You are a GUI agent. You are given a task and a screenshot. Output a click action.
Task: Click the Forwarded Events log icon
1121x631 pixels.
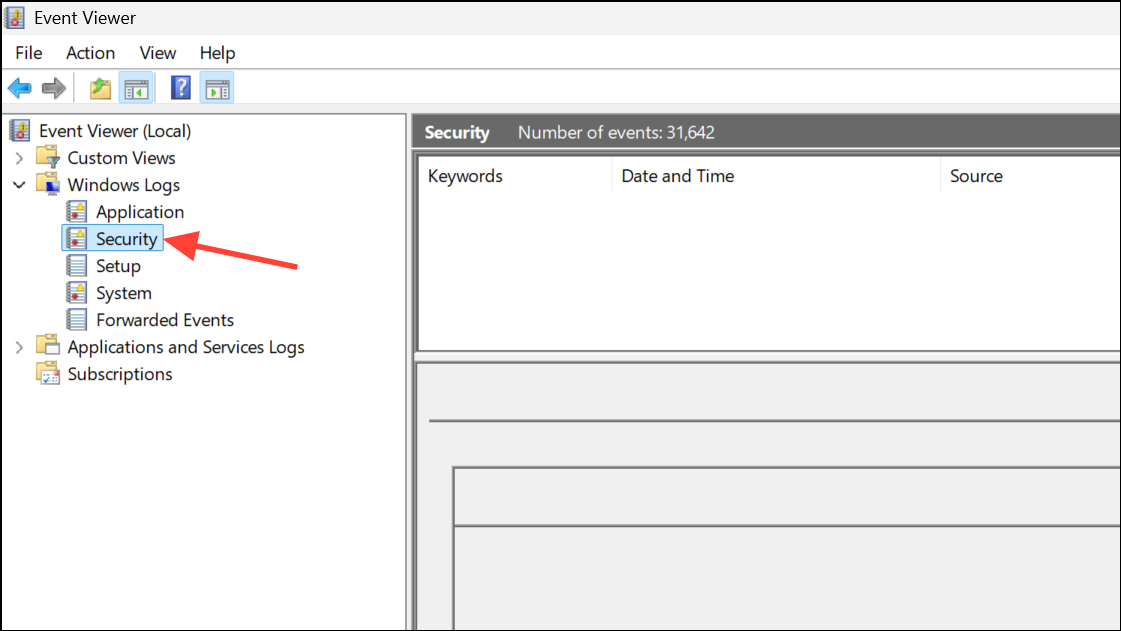click(76, 319)
